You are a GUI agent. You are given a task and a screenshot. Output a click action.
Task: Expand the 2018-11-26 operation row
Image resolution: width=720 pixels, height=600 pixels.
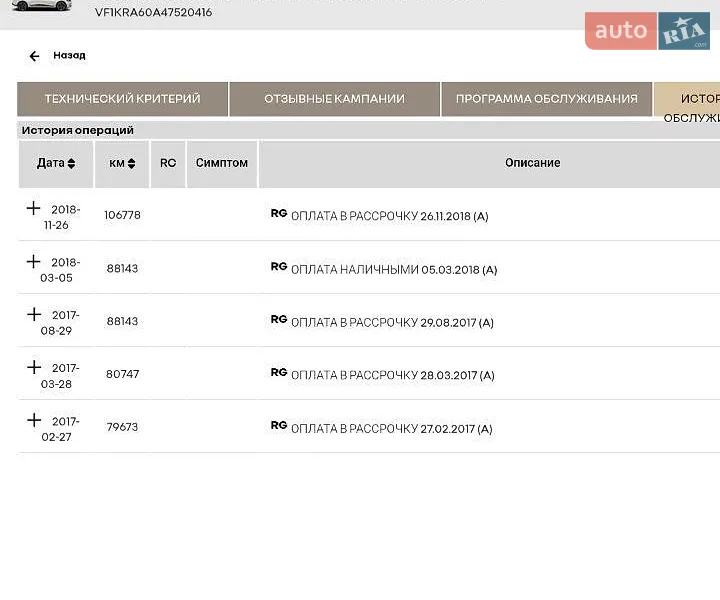pos(33,208)
